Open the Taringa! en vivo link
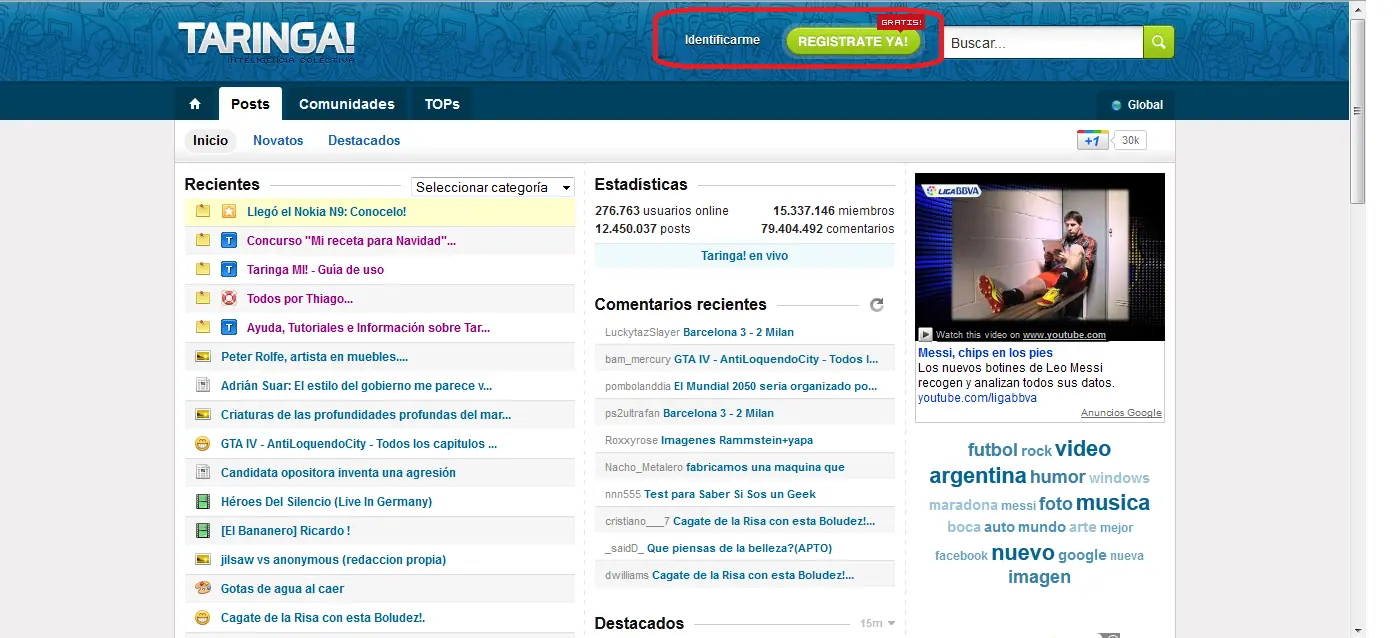 pyautogui.click(x=744, y=256)
